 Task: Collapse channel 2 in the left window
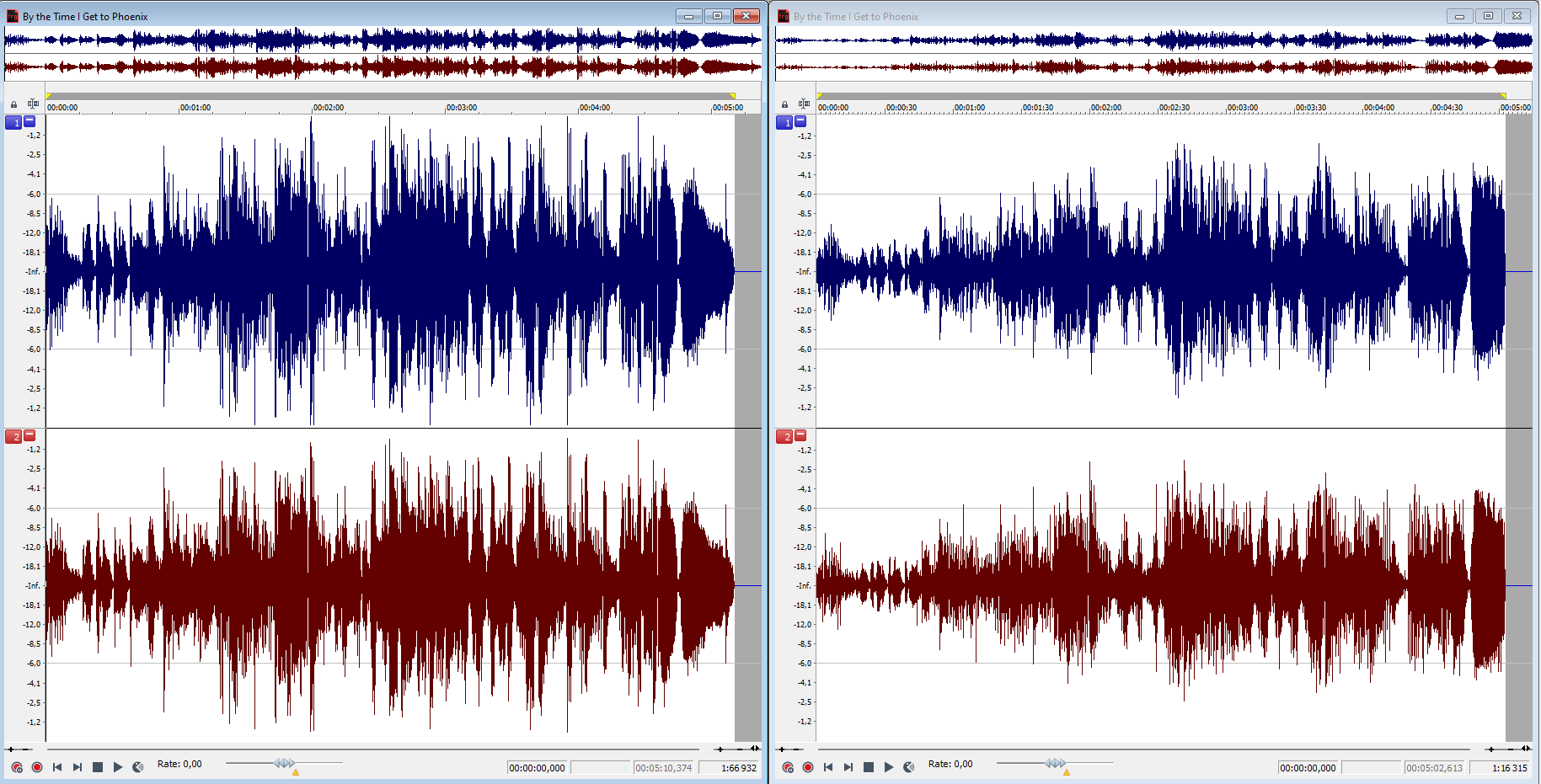30,435
